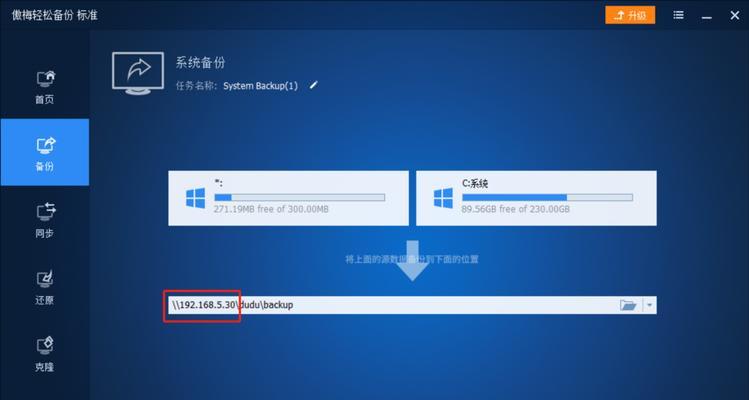Edit task name with the pencil icon
The height and width of the screenshot is (400, 749).
point(313,85)
